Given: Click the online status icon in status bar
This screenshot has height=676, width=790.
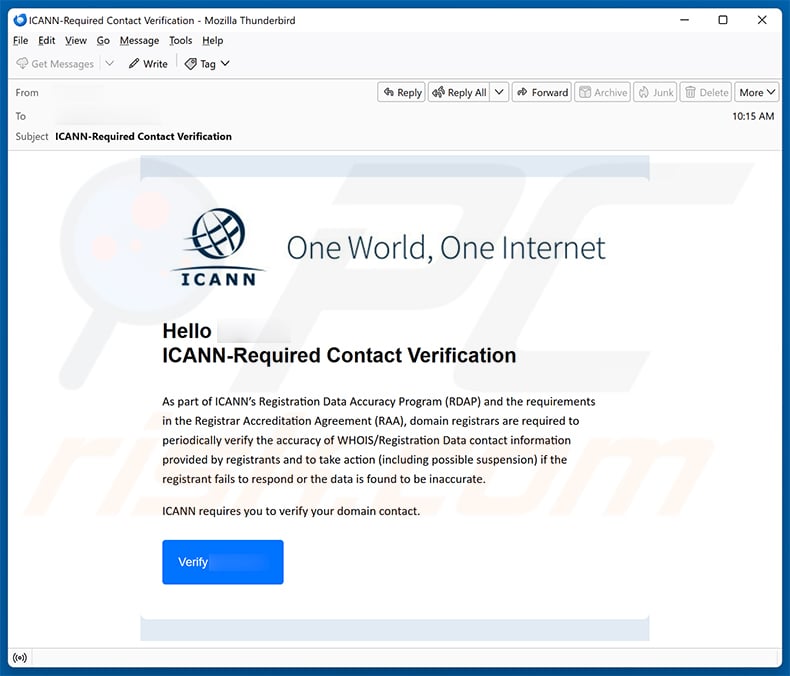Looking at the screenshot, I should coord(20,658).
